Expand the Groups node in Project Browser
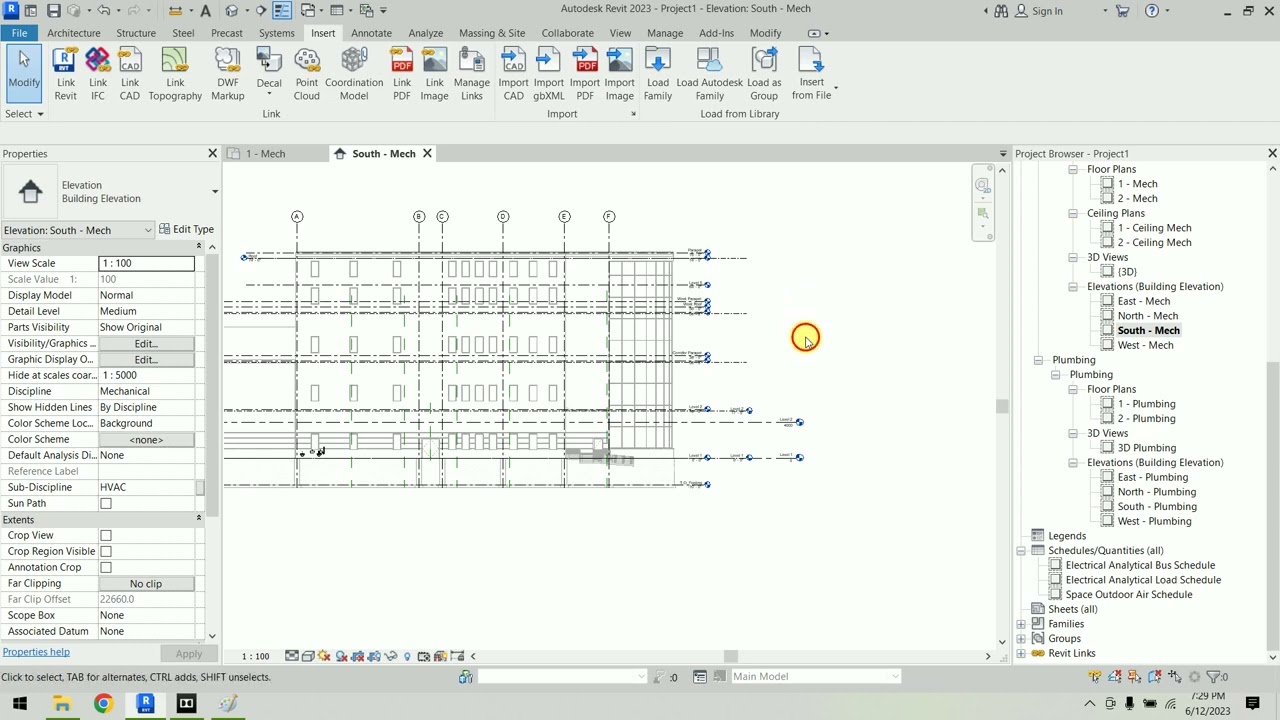The height and width of the screenshot is (720, 1280). click(x=1021, y=639)
